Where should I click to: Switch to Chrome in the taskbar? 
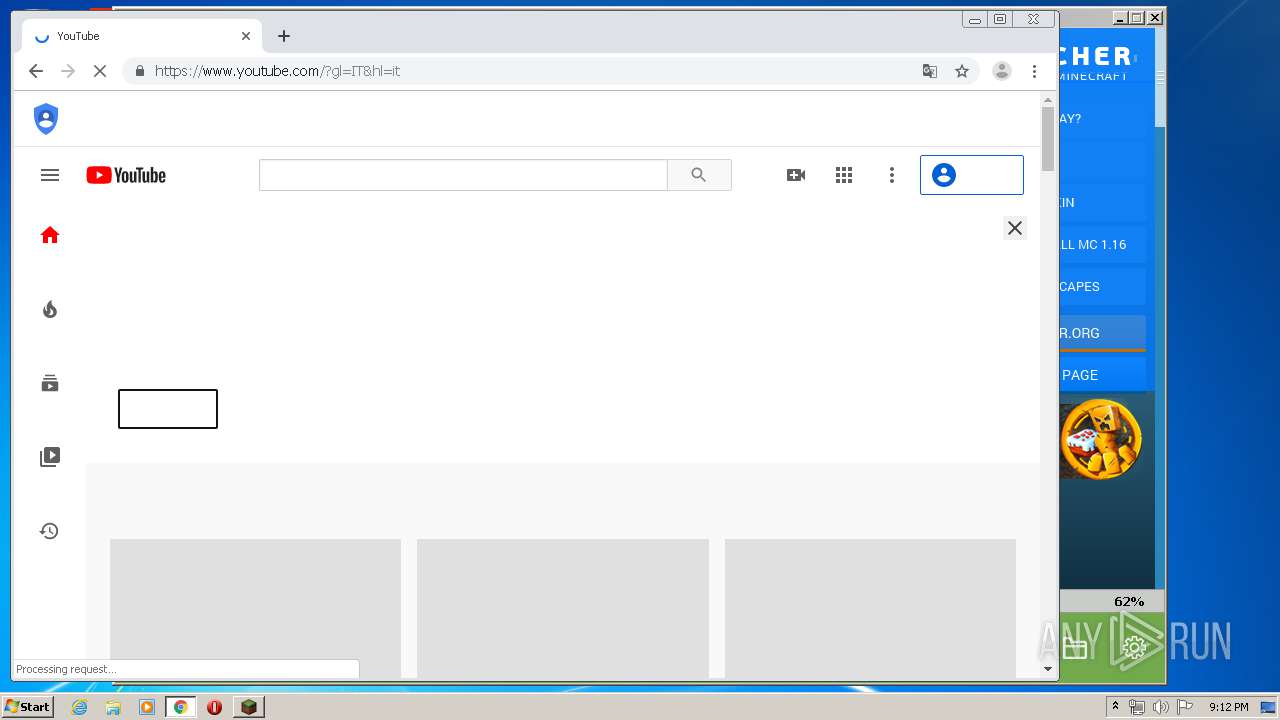tap(181, 707)
